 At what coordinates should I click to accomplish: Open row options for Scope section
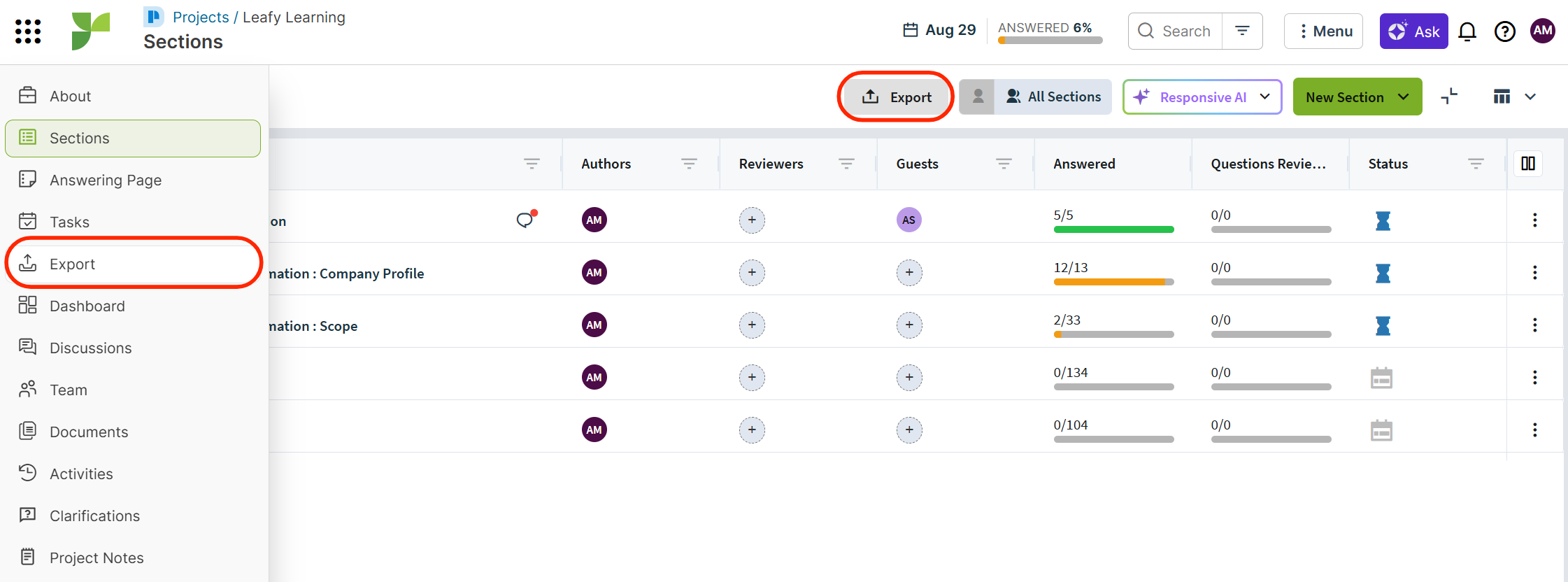coord(1534,325)
